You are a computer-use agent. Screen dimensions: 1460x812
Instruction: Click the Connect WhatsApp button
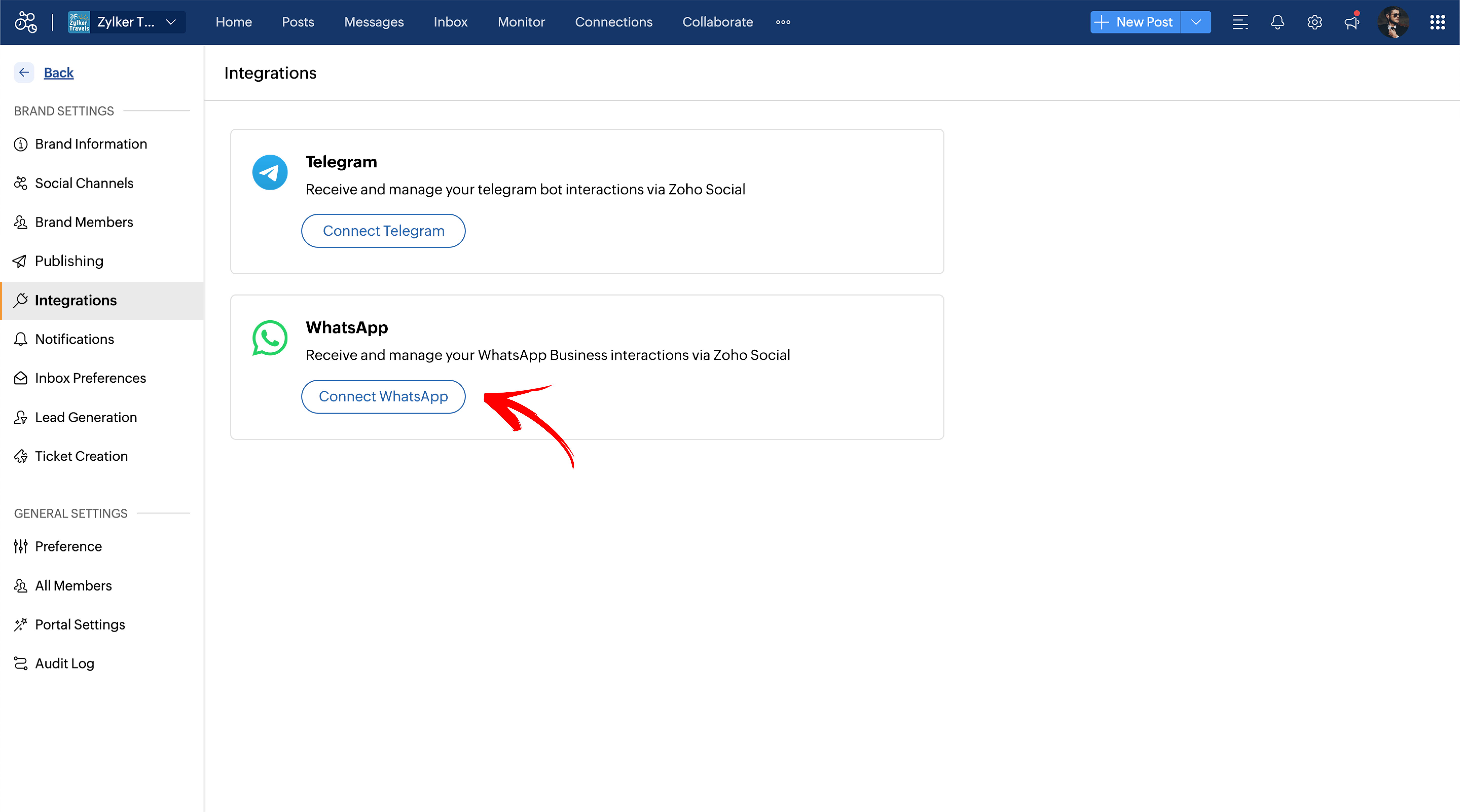pyautogui.click(x=383, y=397)
